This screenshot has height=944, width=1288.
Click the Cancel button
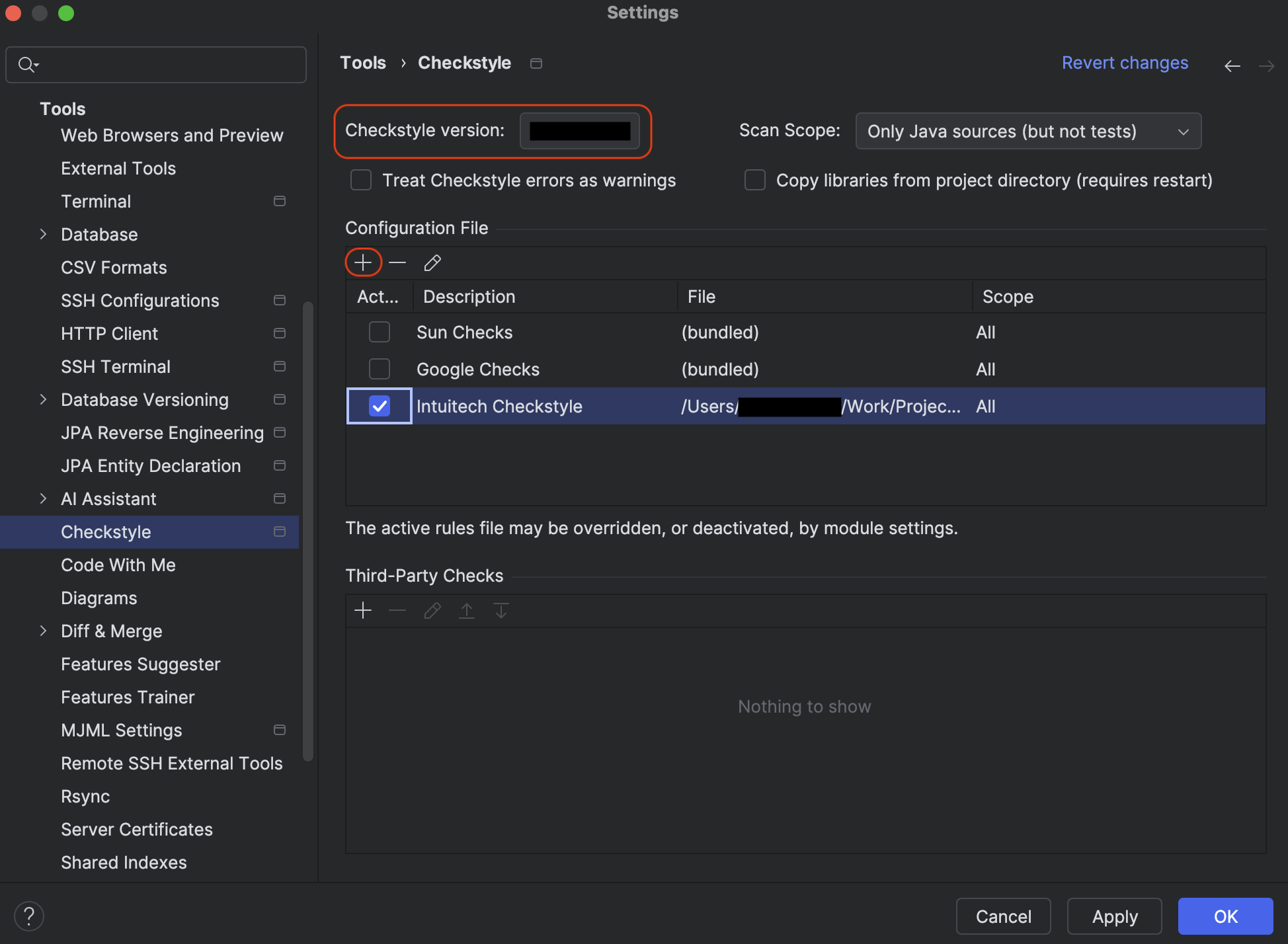pyautogui.click(x=1003, y=916)
